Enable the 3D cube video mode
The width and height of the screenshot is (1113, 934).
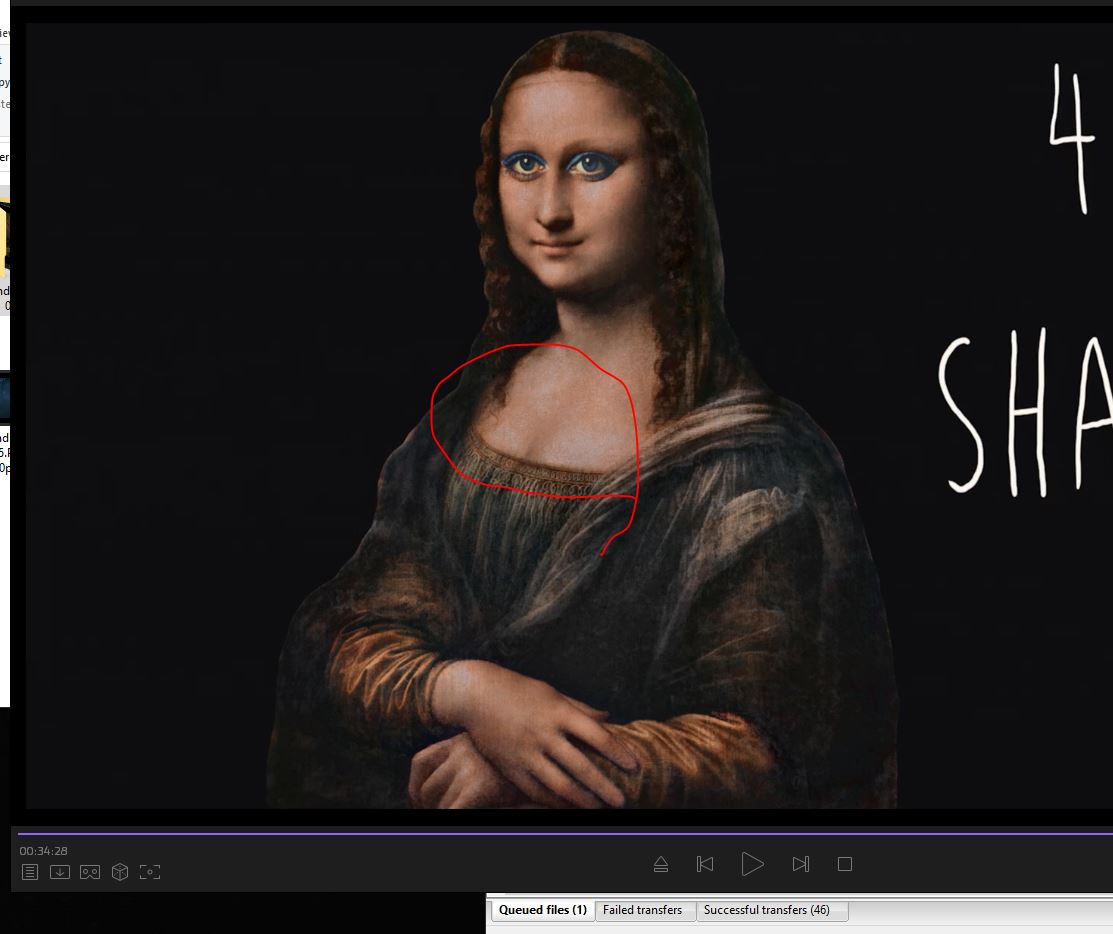[120, 872]
